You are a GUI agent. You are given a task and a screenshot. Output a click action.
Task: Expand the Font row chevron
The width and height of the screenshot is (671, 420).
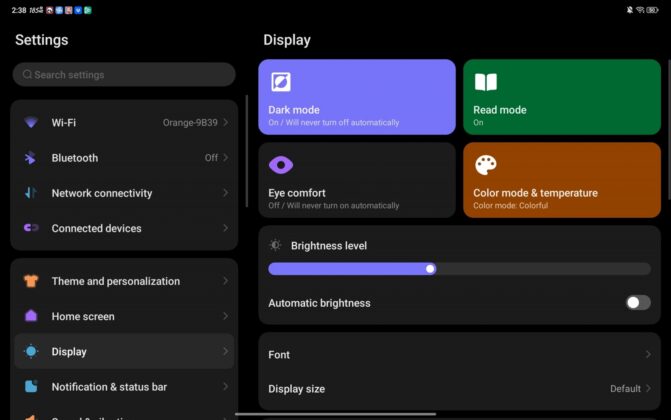648,354
